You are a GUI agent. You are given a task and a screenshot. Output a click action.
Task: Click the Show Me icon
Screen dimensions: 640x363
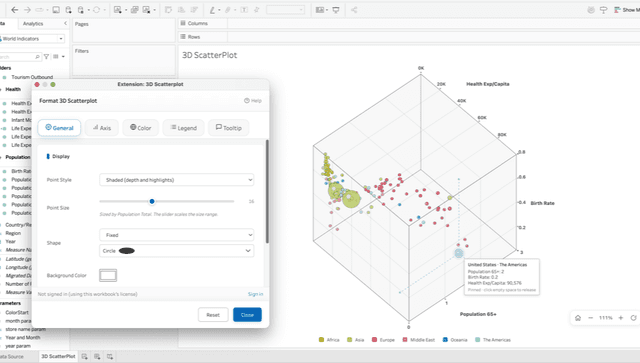point(617,10)
